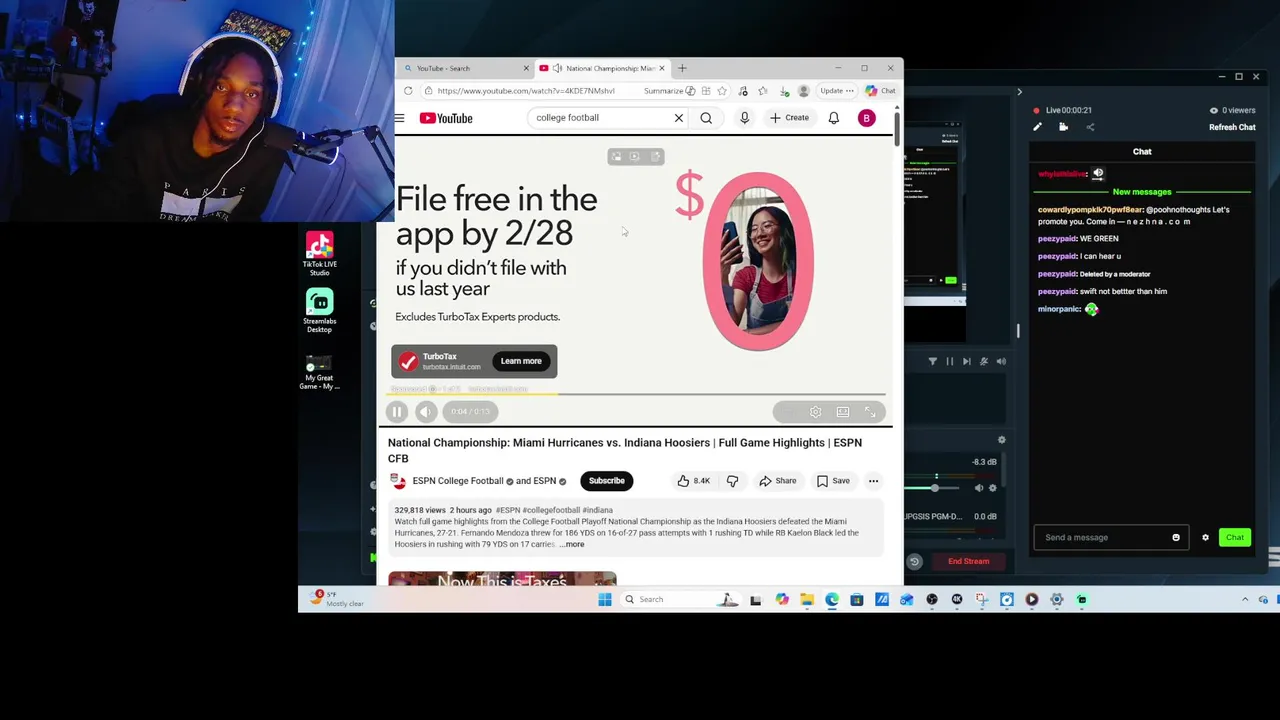Run the YouTube search magnifier button
The height and width of the screenshot is (720, 1280).
706,118
